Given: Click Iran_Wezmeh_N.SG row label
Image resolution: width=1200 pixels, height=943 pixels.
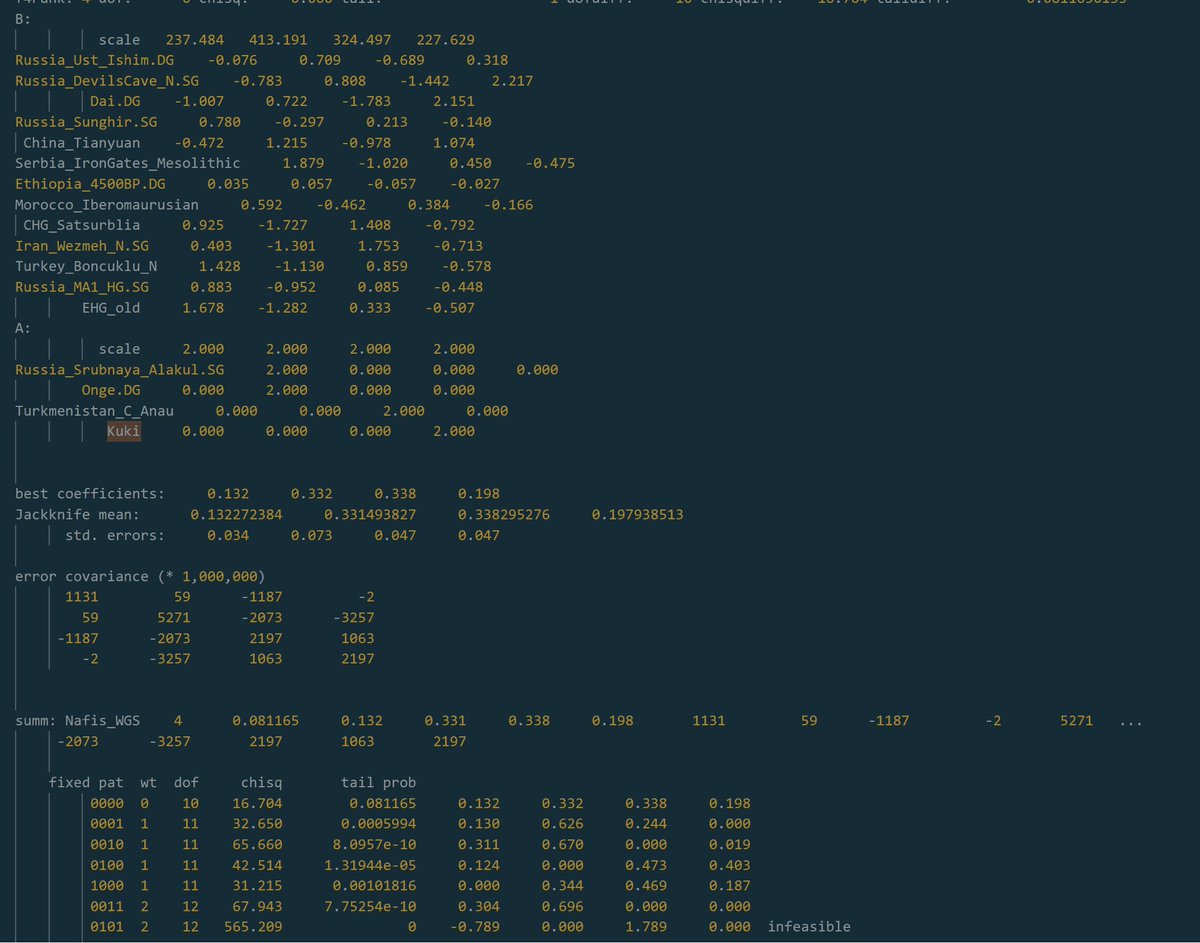Looking at the screenshot, I should click(x=82, y=246).
